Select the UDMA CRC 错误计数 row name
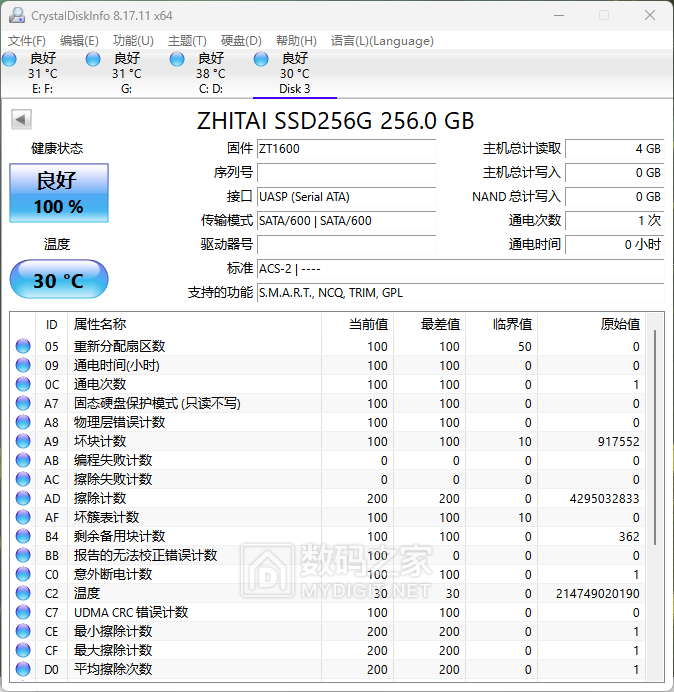The image size is (674, 692). [131, 613]
